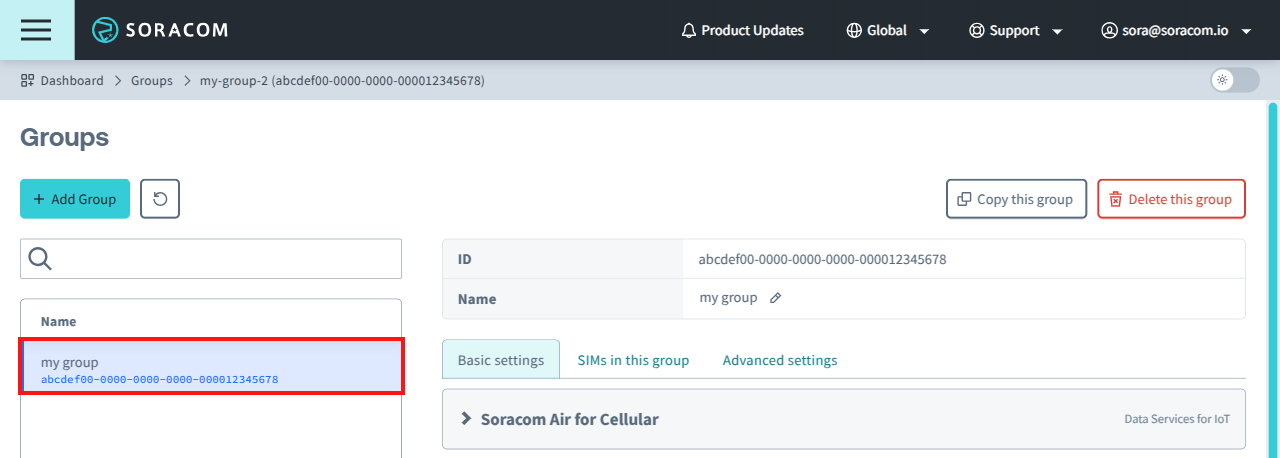
Task: Click the Product Updates bell icon
Action: point(688,31)
